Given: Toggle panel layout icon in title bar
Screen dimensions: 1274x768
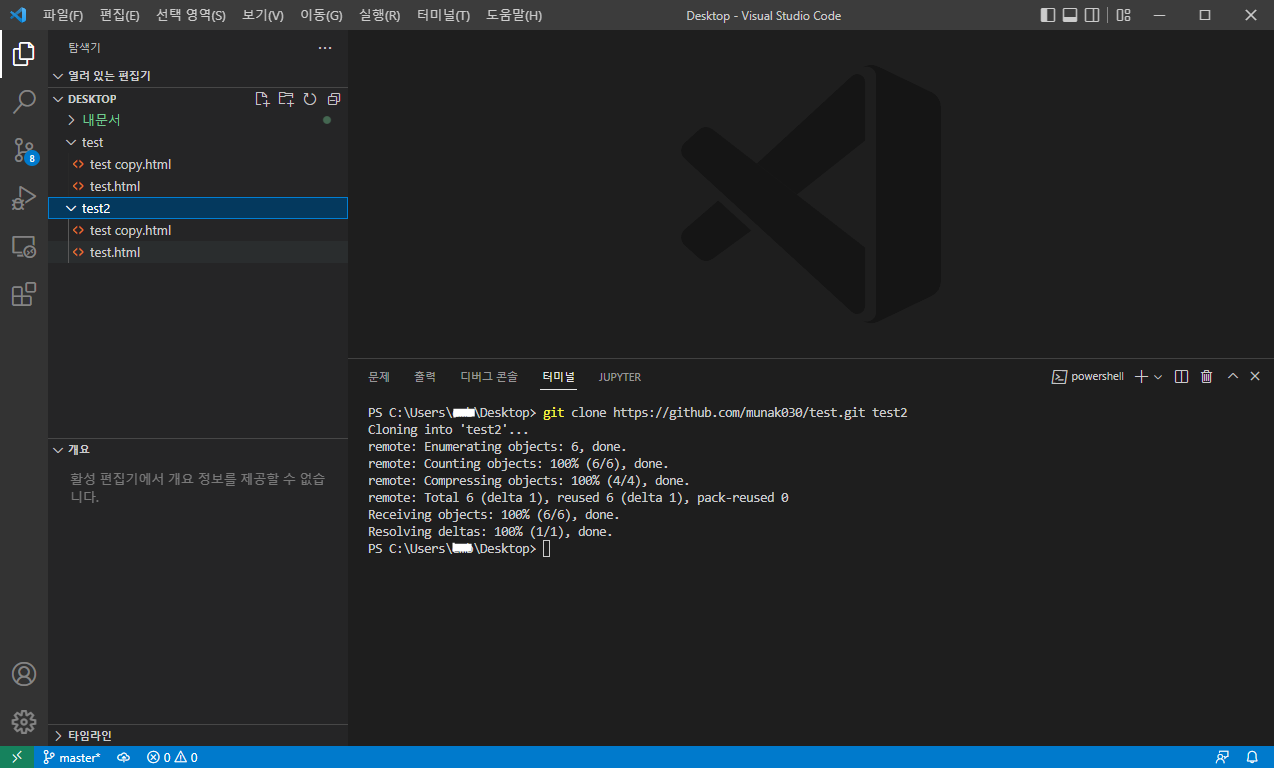Looking at the screenshot, I should point(1070,15).
